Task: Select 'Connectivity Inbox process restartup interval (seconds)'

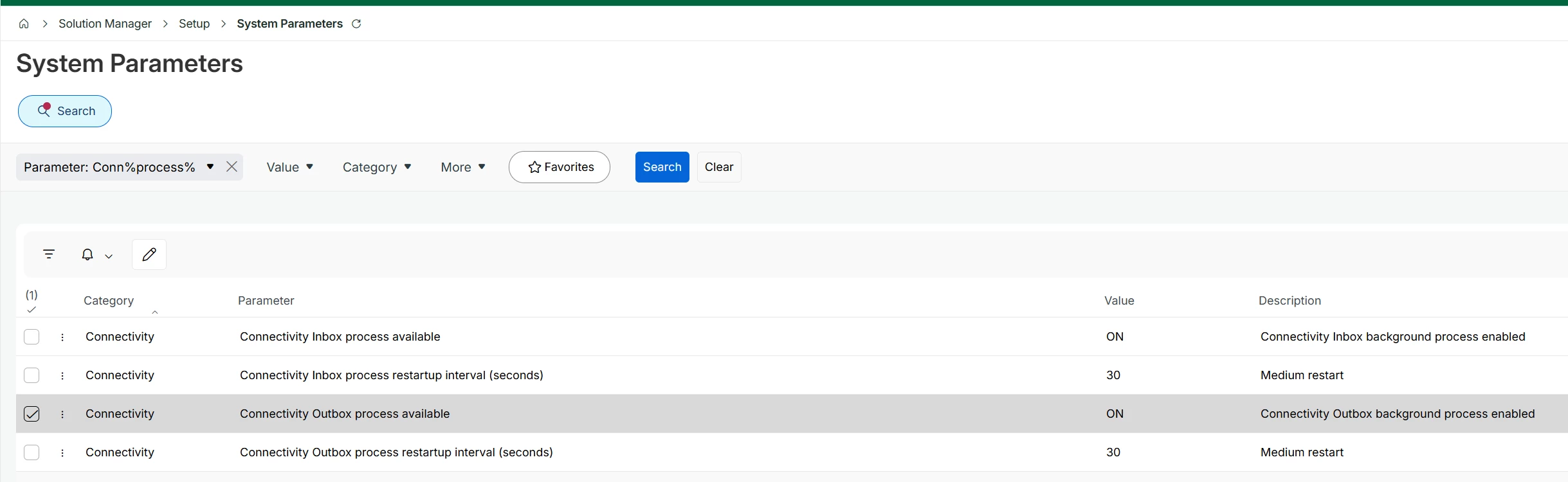Action: 392,375
